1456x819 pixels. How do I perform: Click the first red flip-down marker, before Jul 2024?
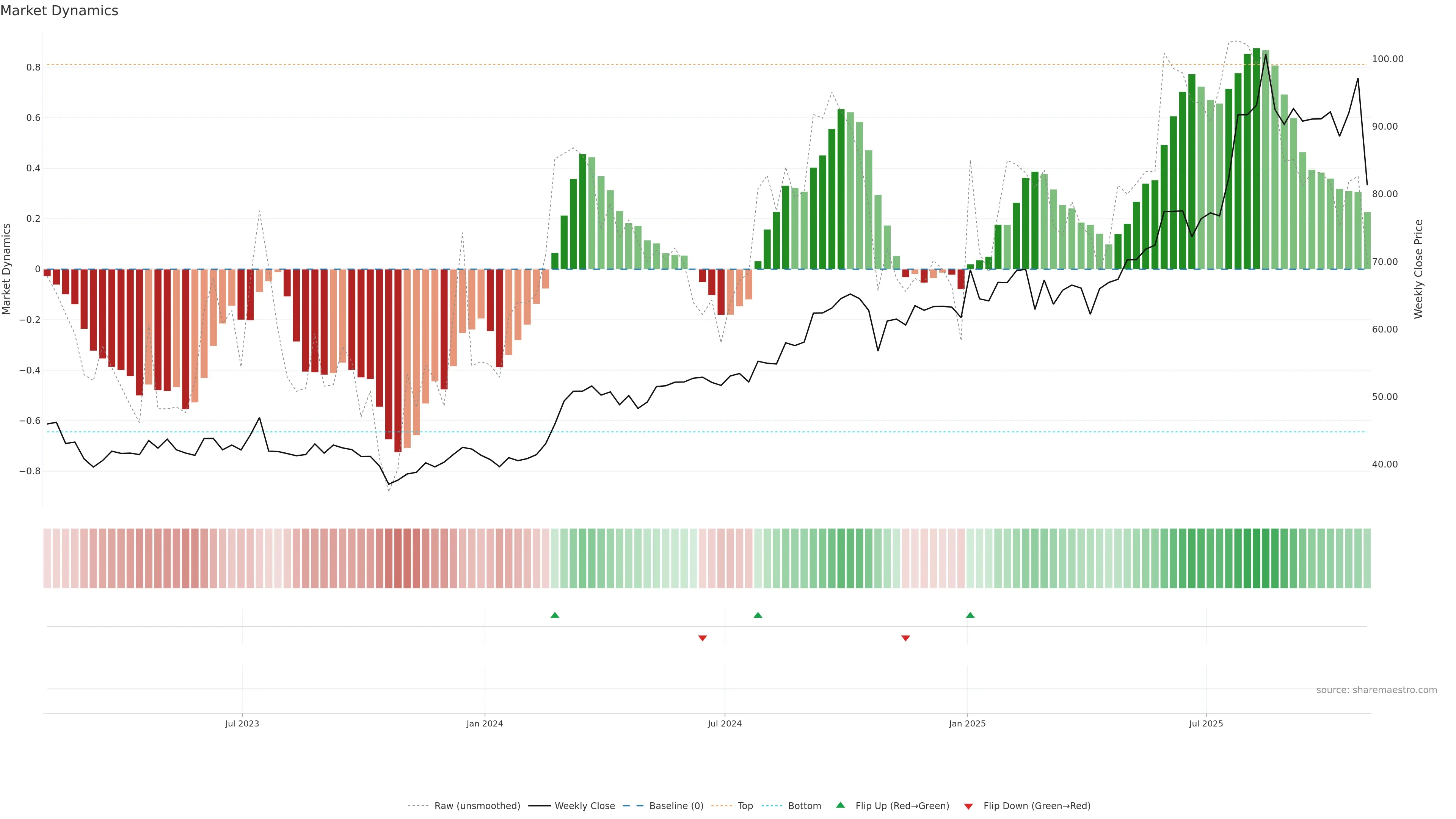coord(703,638)
